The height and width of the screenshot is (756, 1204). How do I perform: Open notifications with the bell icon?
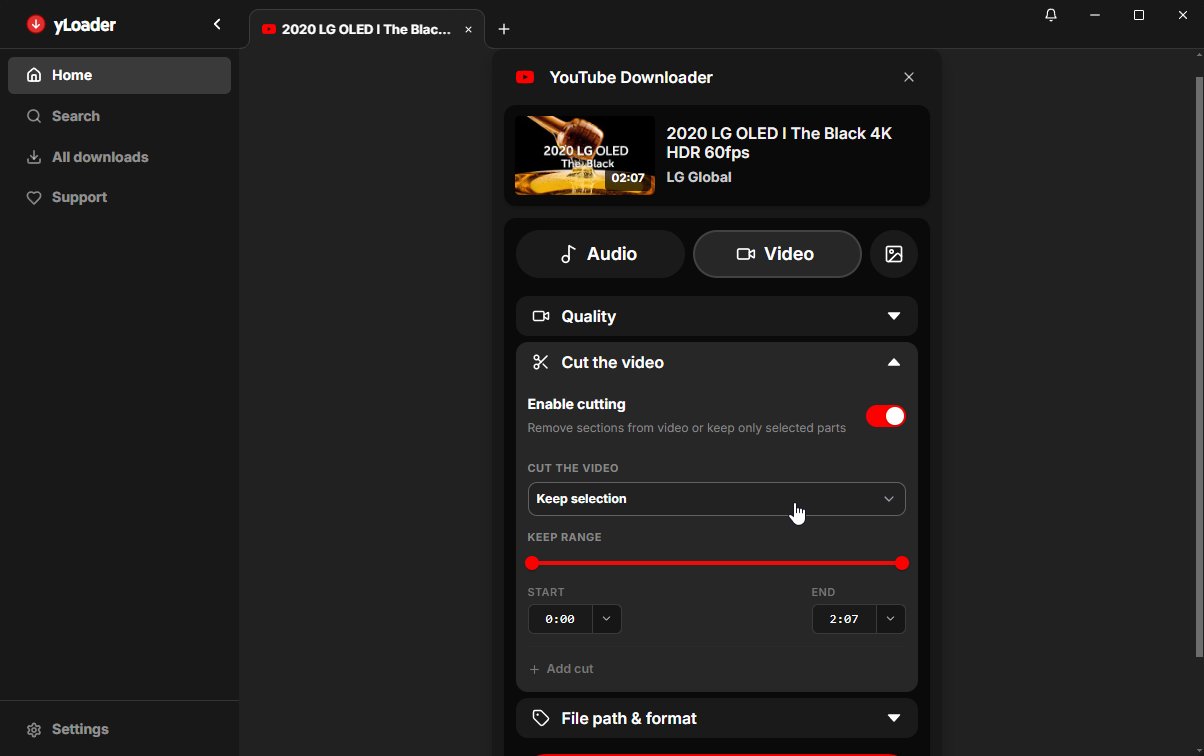[x=1050, y=16]
